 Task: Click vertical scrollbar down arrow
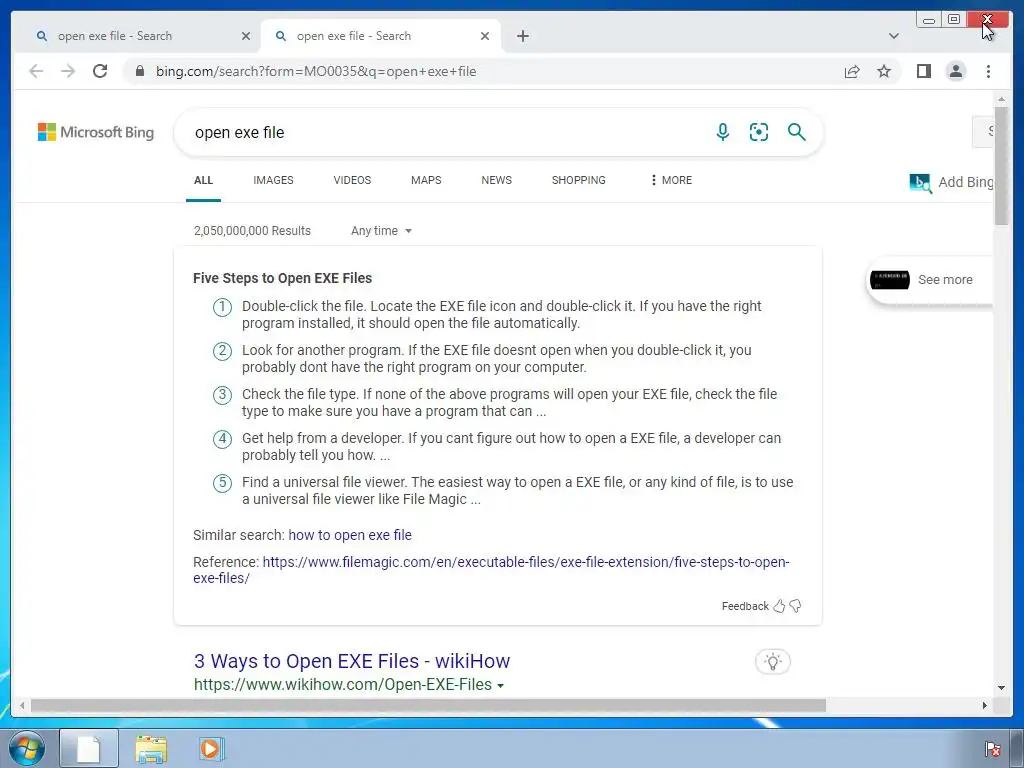[x=1001, y=688]
